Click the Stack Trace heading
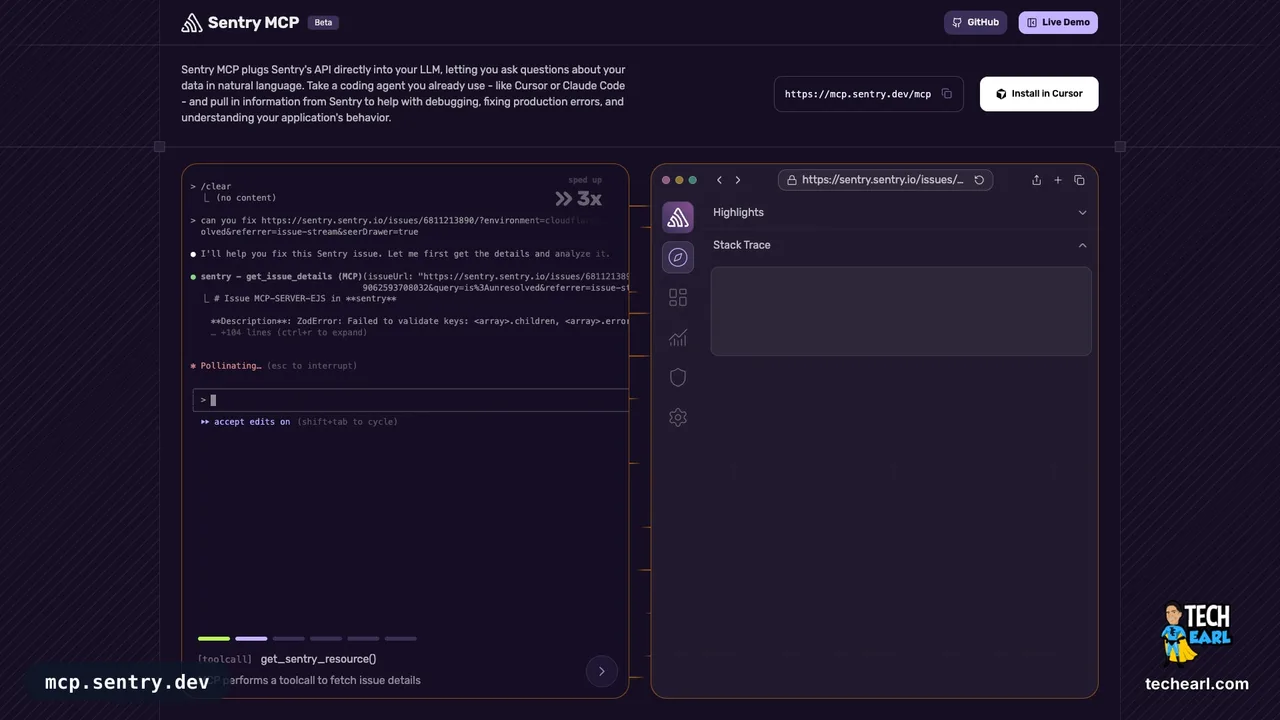 coord(742,245)
